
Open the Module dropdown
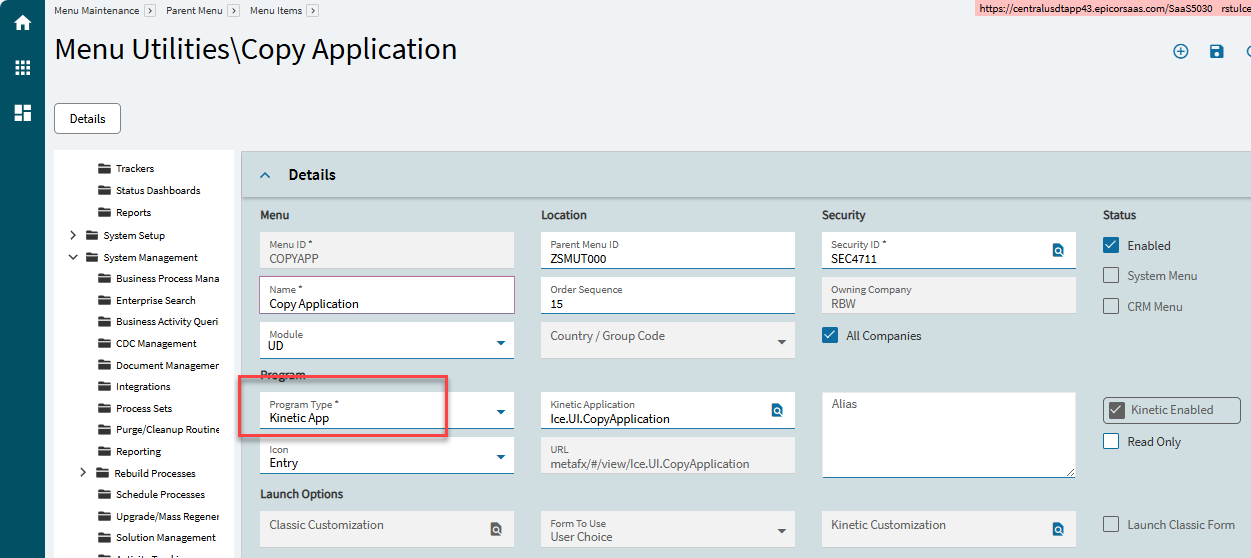point(500,343)
